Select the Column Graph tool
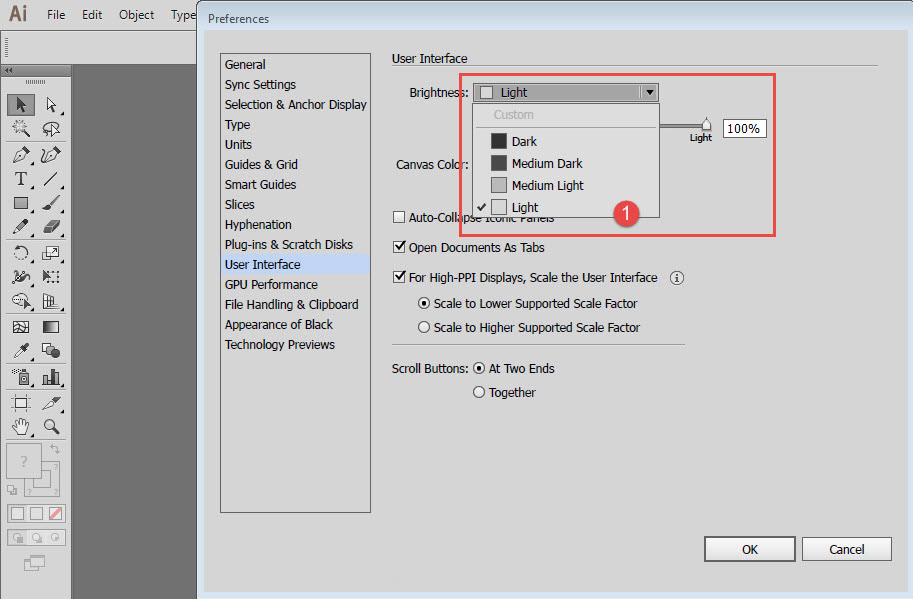The height and width of the screenshot is (599, 913). click(51, 377)
